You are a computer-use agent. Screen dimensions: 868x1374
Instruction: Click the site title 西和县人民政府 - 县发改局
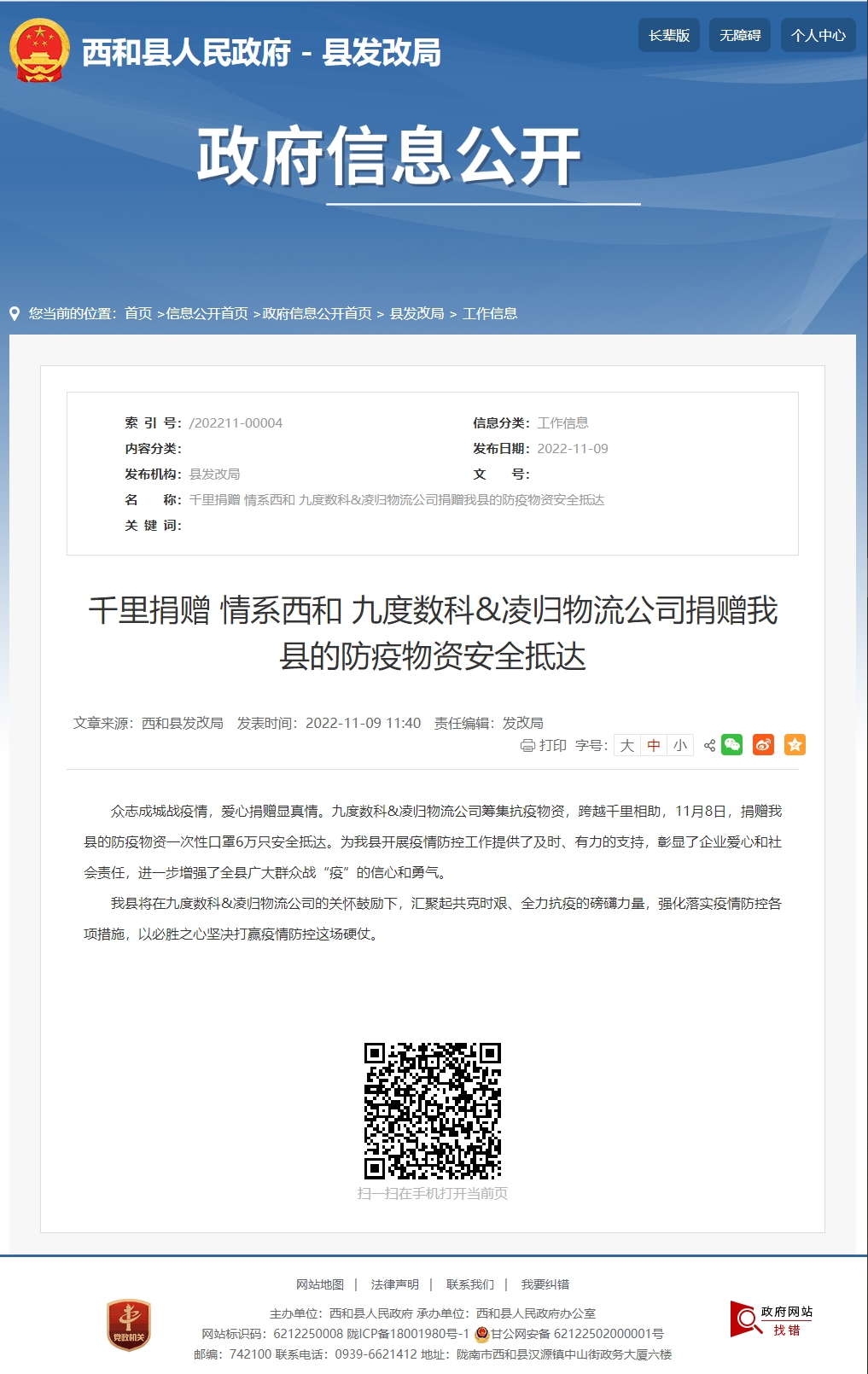(x=261, y=52)
